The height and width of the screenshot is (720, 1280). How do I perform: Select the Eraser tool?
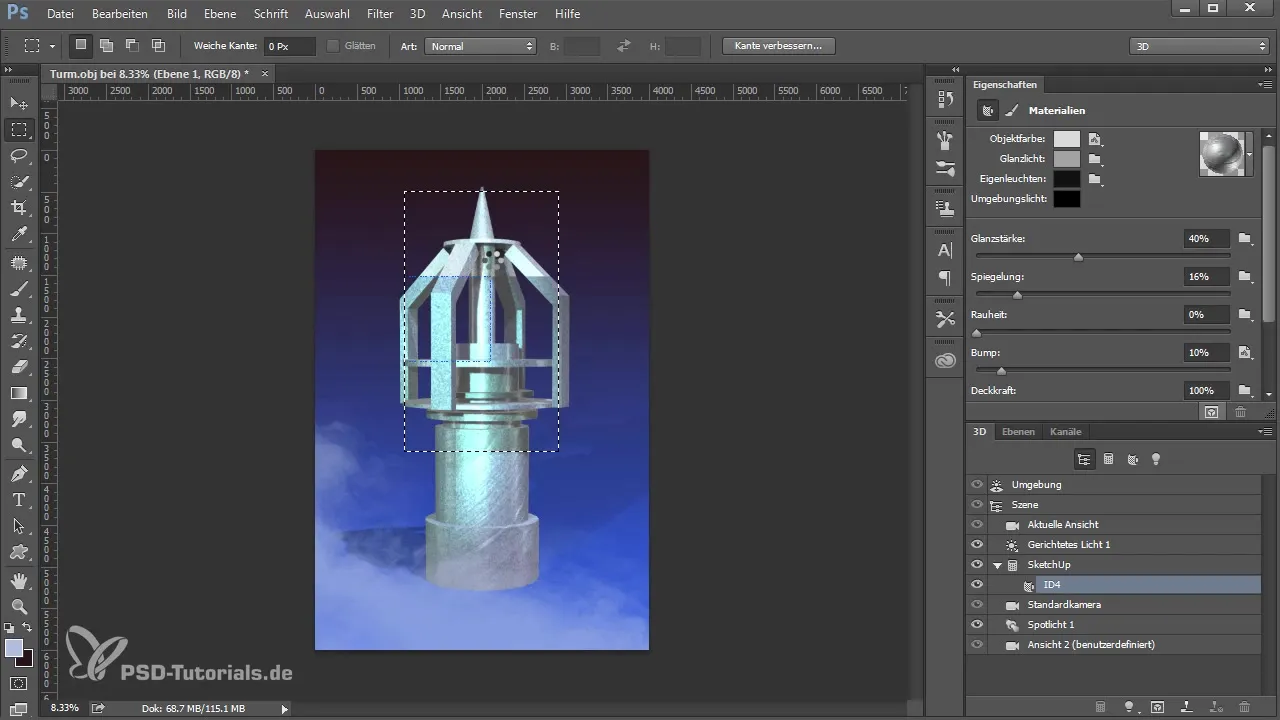coord(19,367)
